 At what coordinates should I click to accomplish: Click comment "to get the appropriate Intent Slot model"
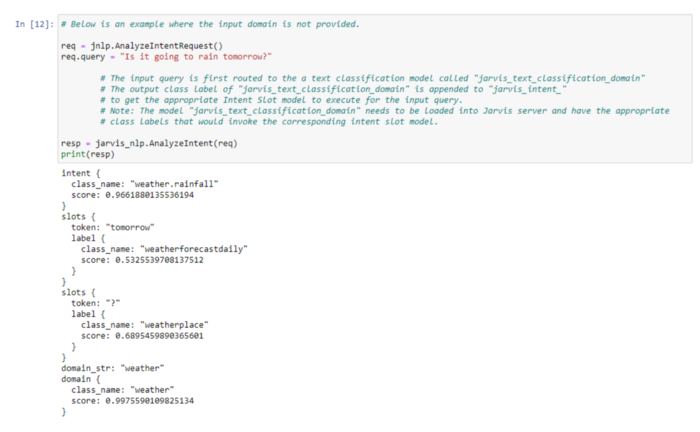(x=281, y=100)
